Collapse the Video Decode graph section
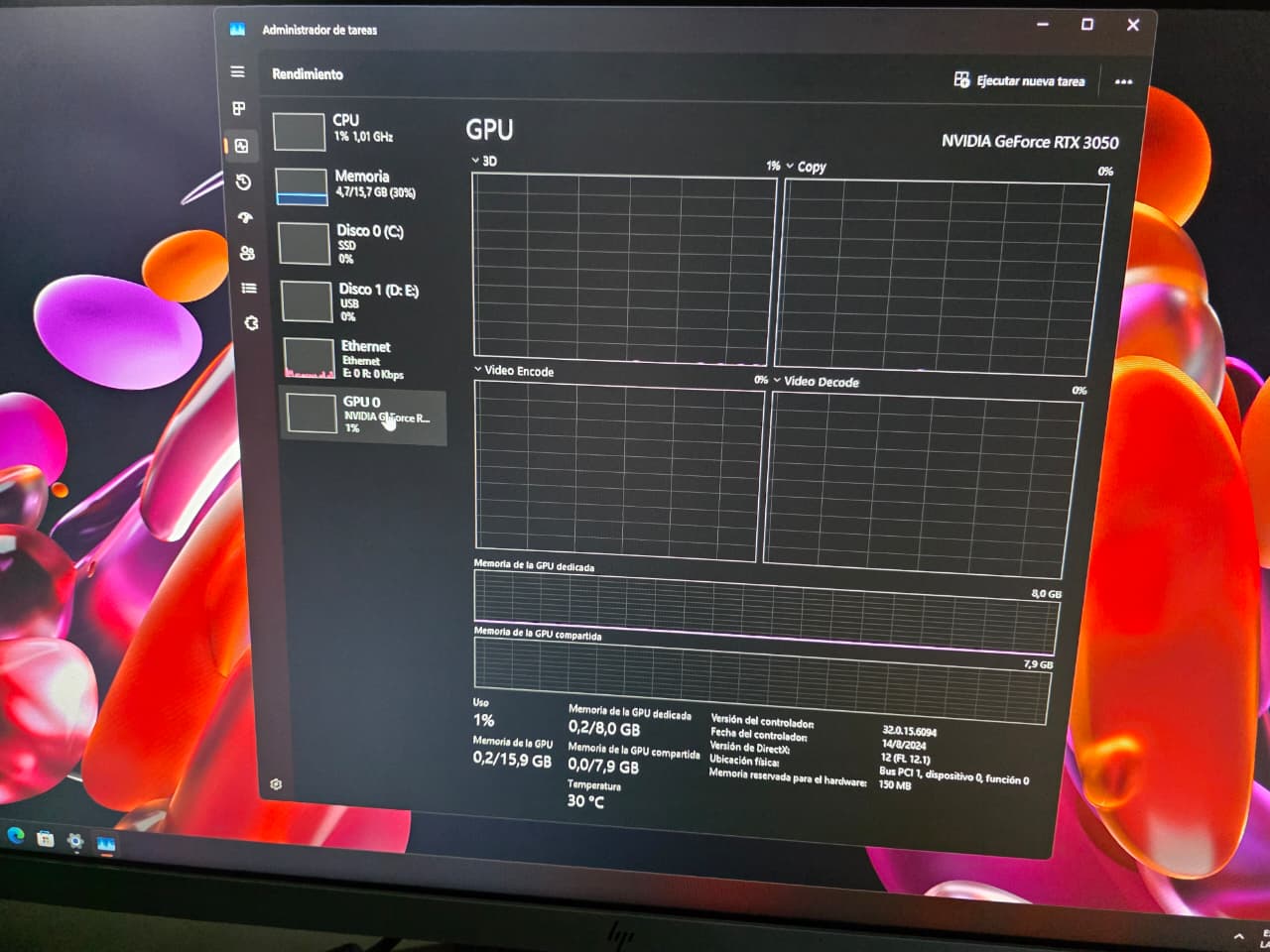1270x952 pixels. [x=777, y=382]
